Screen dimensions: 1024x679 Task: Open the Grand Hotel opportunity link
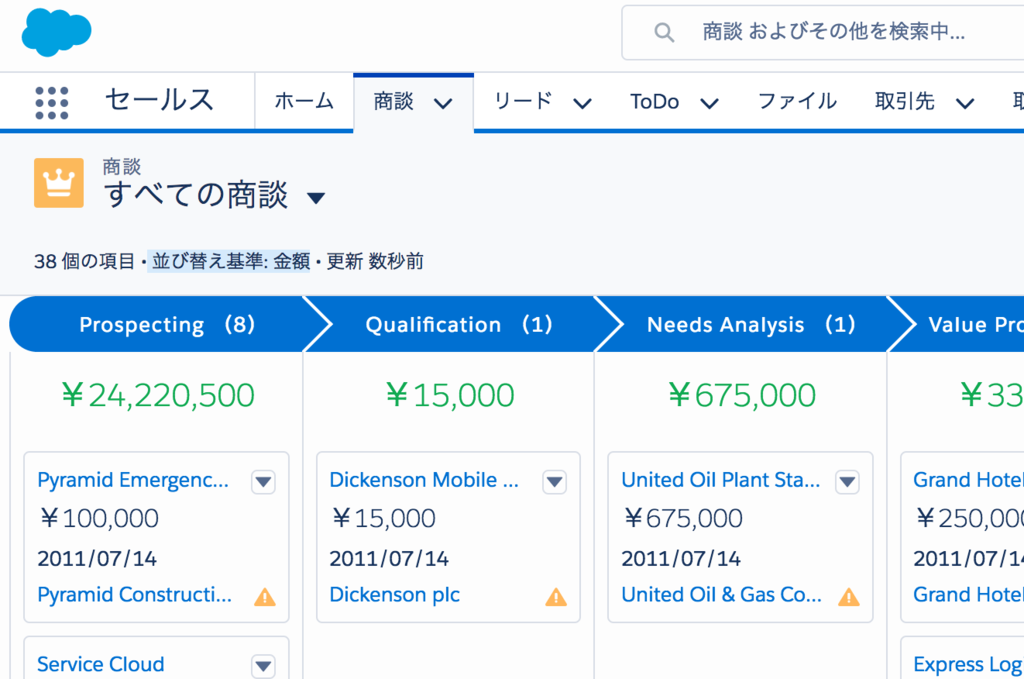[968, 480]
